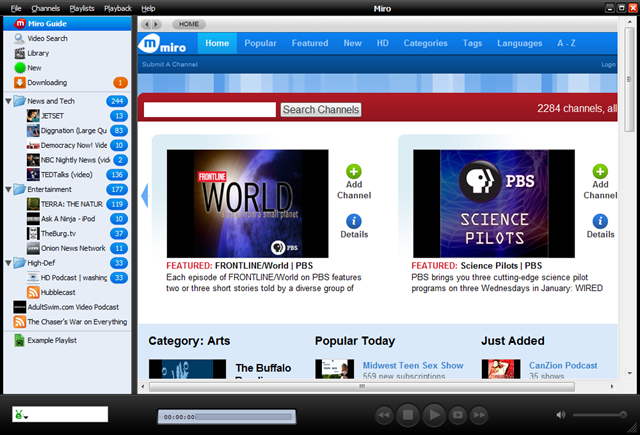Select Ask A Ninja - iPod channel
The image size is (640, 435).
coord(67,219)
